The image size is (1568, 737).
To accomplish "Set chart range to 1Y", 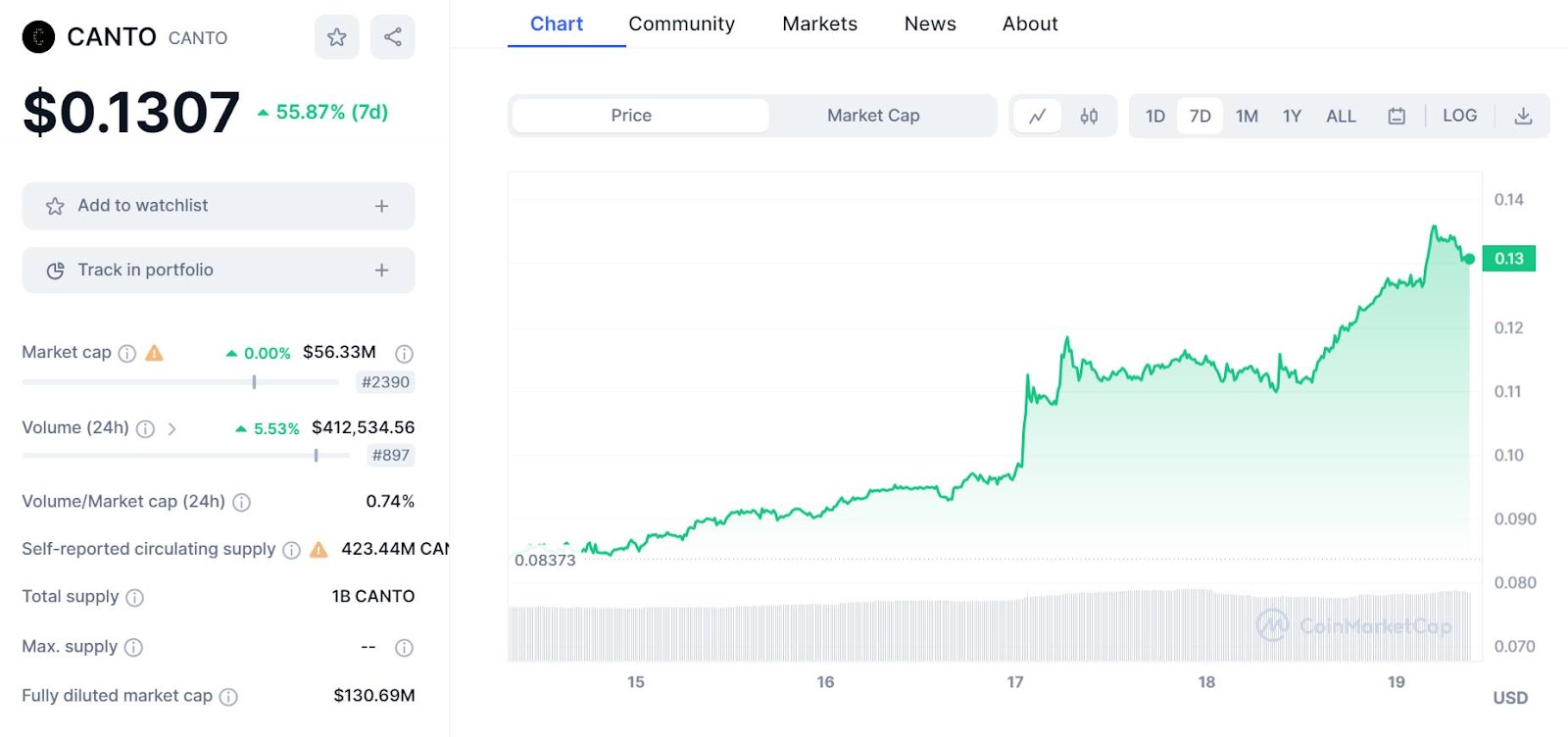I will pyautogui.click(x=1292, y=116).
